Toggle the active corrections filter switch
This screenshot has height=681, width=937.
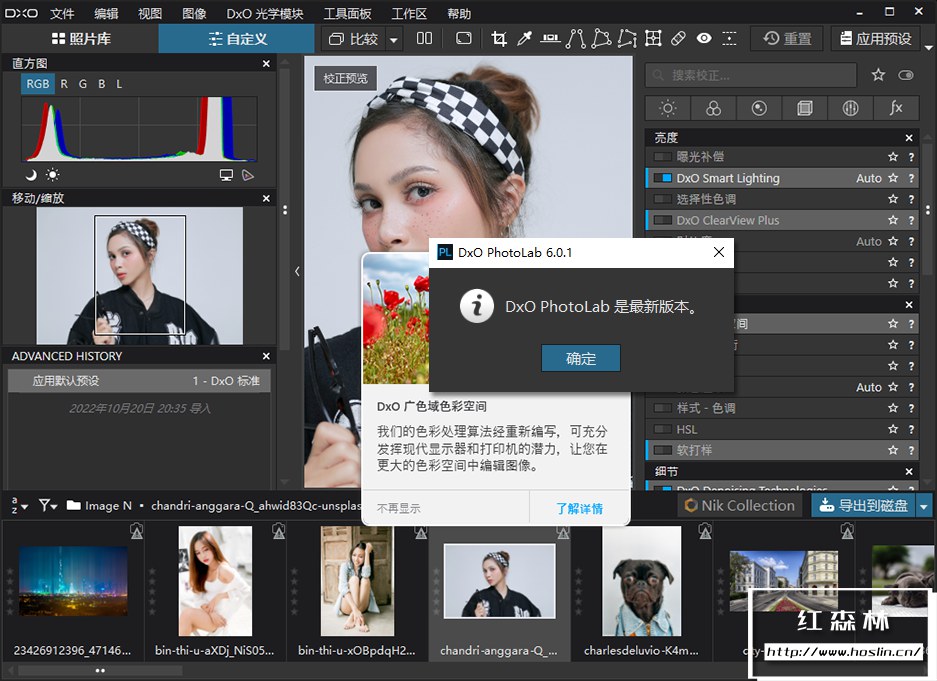[906, 75]
